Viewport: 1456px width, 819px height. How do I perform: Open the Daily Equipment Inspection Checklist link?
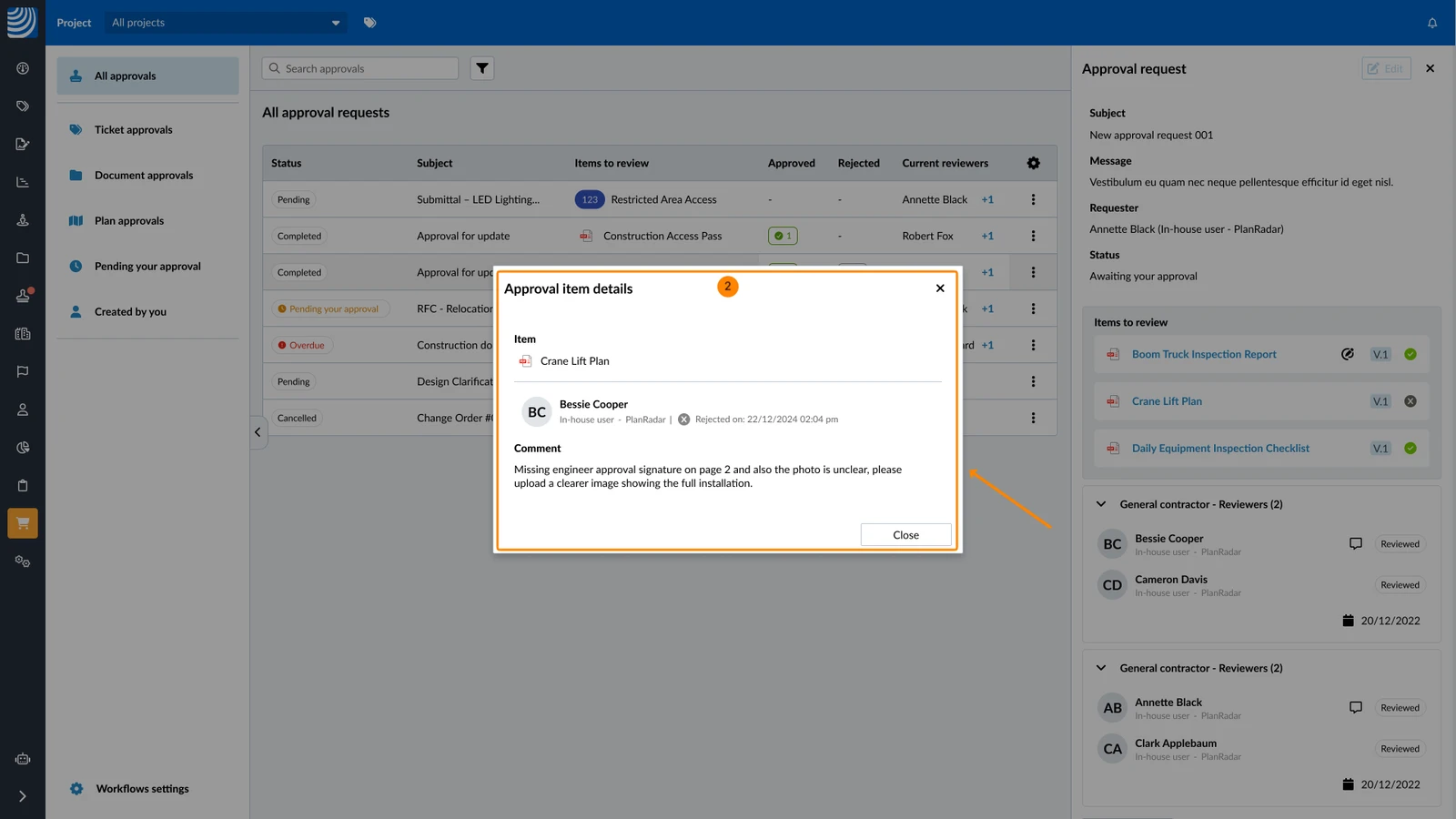click(x=1220, y=448)
